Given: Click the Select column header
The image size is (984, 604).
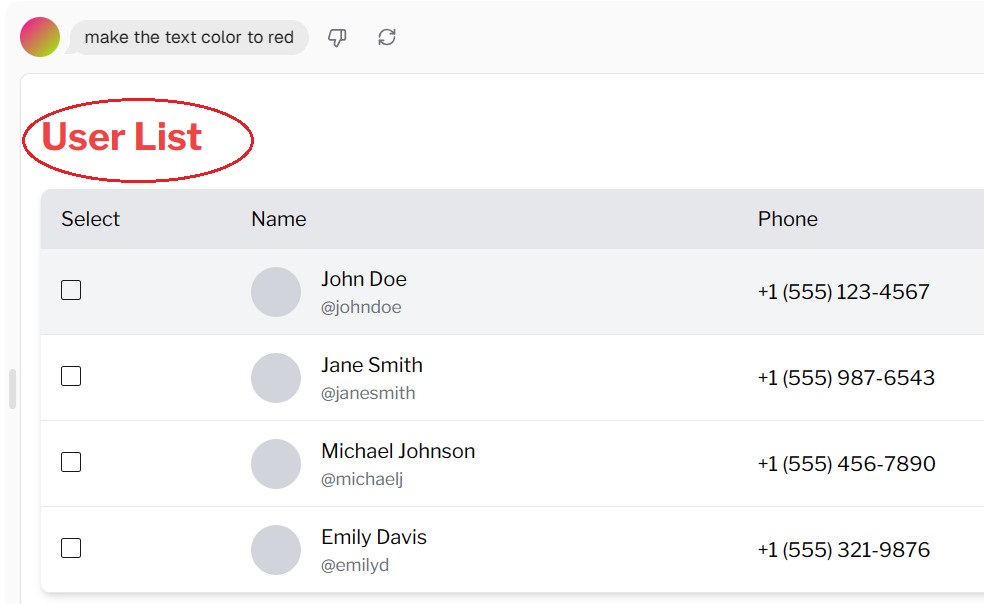Looking at the screenshot, I should point(90,219).
